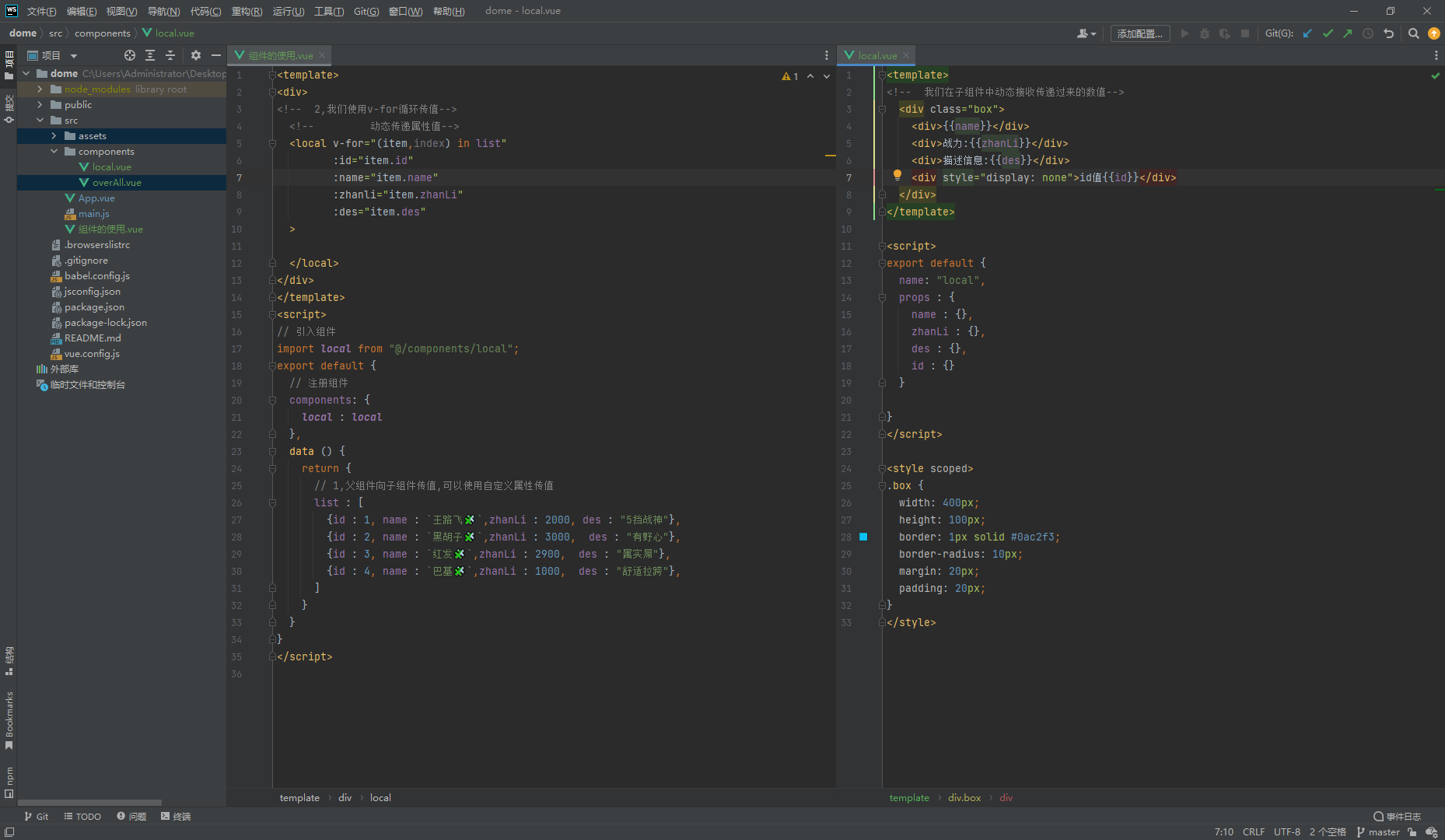Click the Git push arrow icon

1348,33
